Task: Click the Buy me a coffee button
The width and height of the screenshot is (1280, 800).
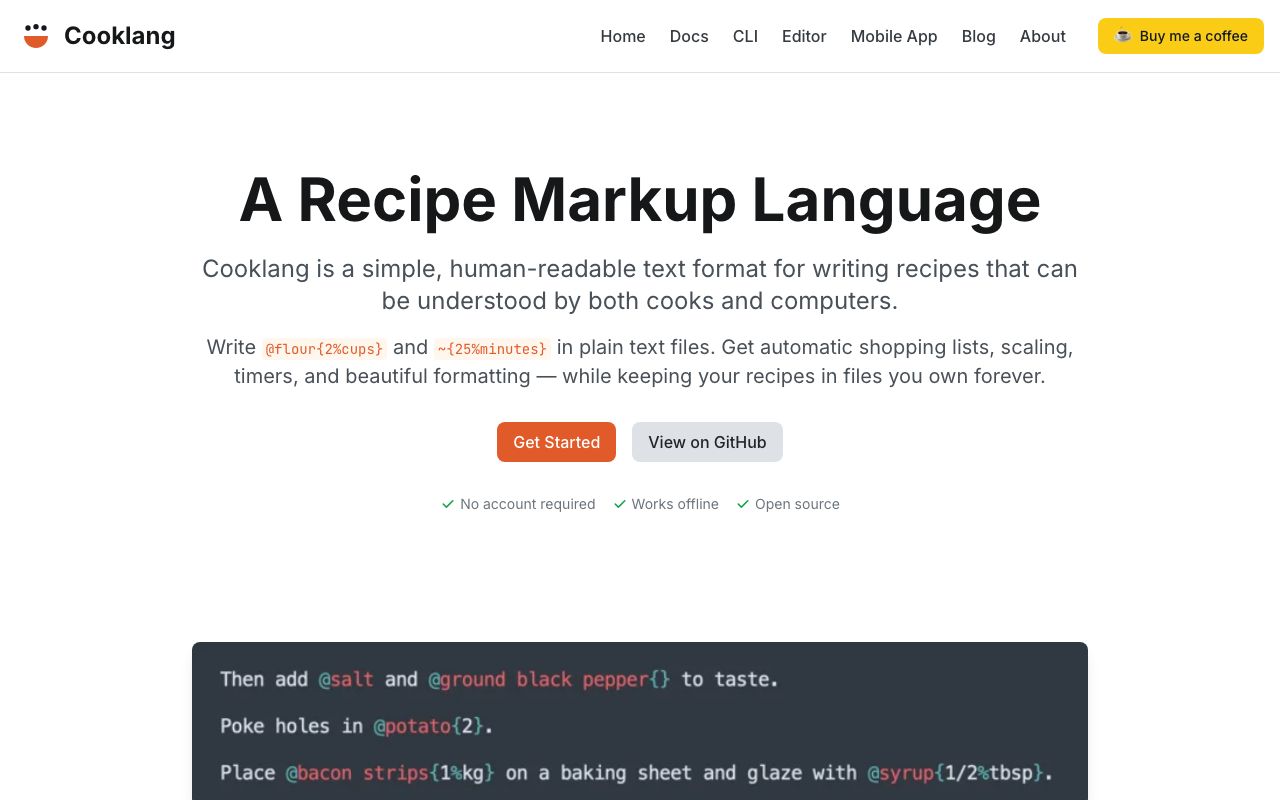Action: click(1181, 36)
